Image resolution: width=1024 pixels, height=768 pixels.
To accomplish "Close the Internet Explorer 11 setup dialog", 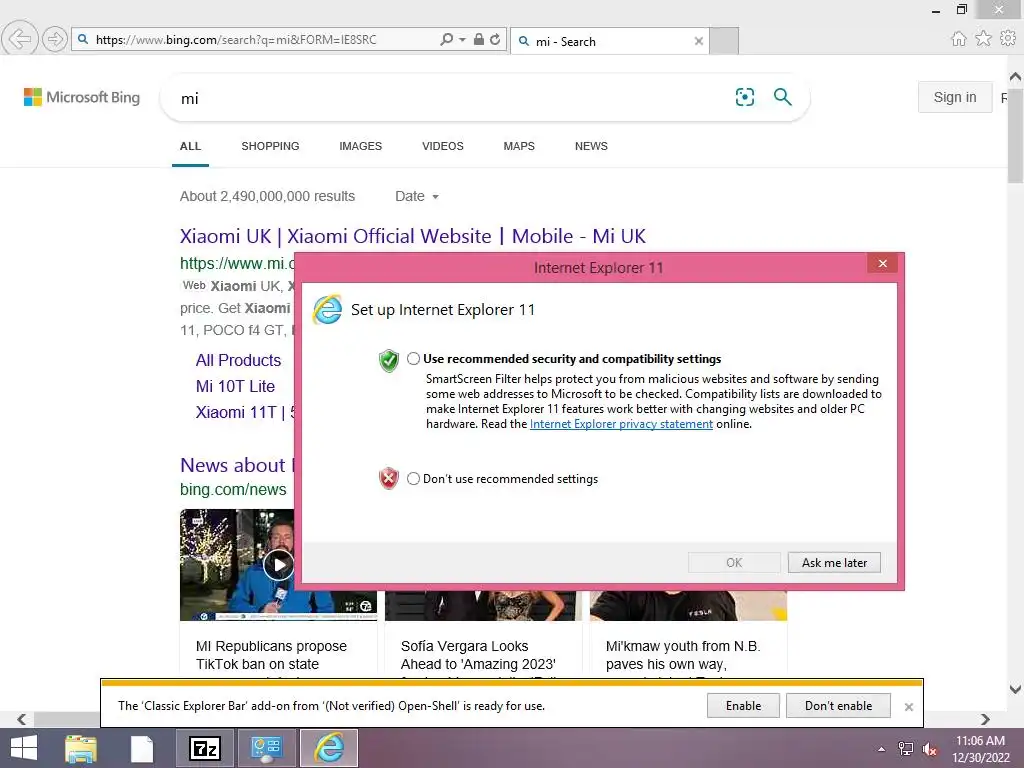I will click(882, 263).
